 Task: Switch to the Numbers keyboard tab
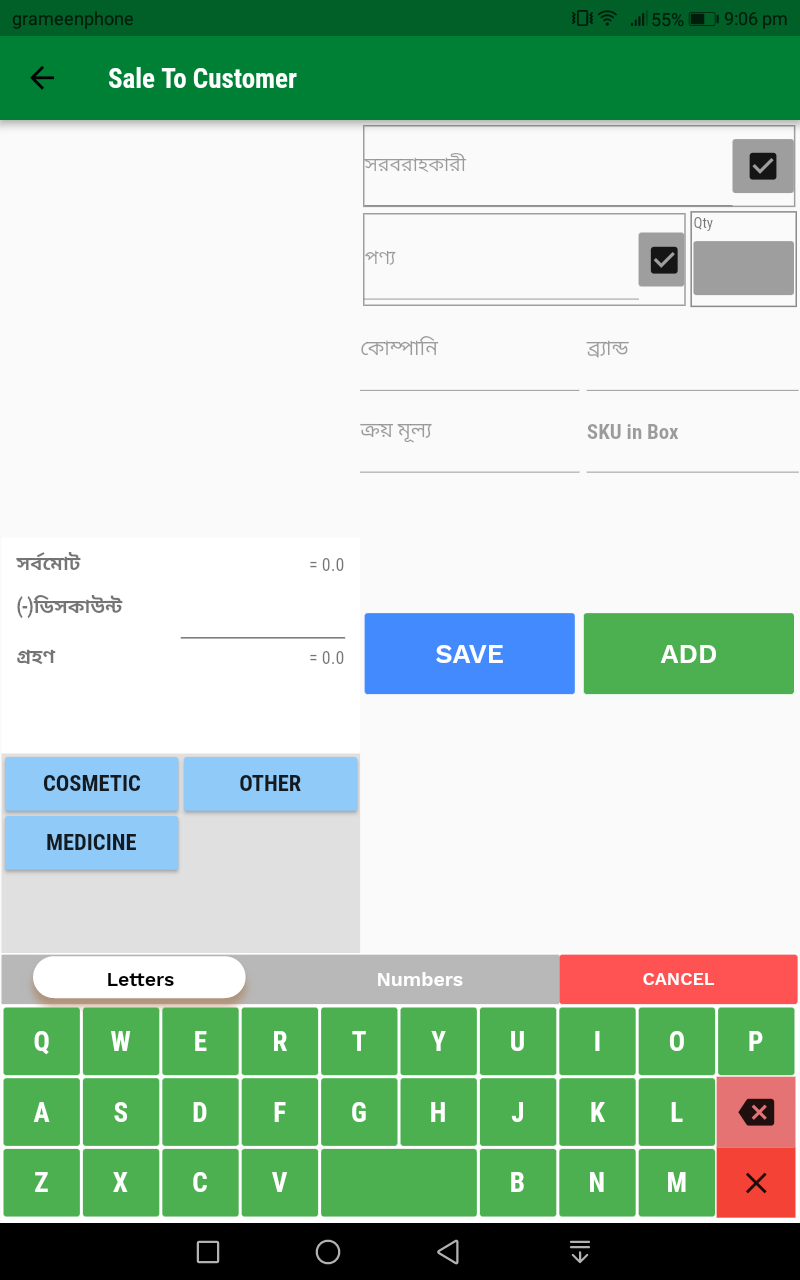click(420, 979)
